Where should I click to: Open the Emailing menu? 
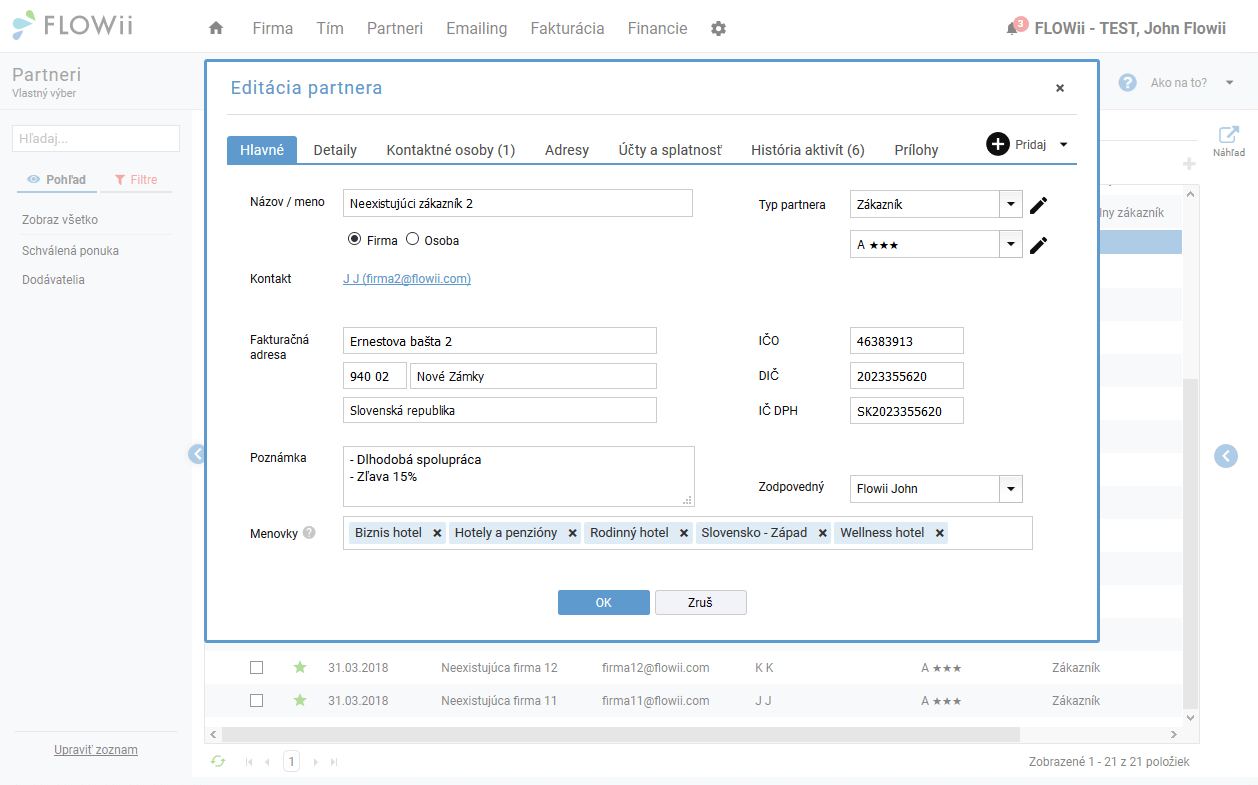coord(477,28)
